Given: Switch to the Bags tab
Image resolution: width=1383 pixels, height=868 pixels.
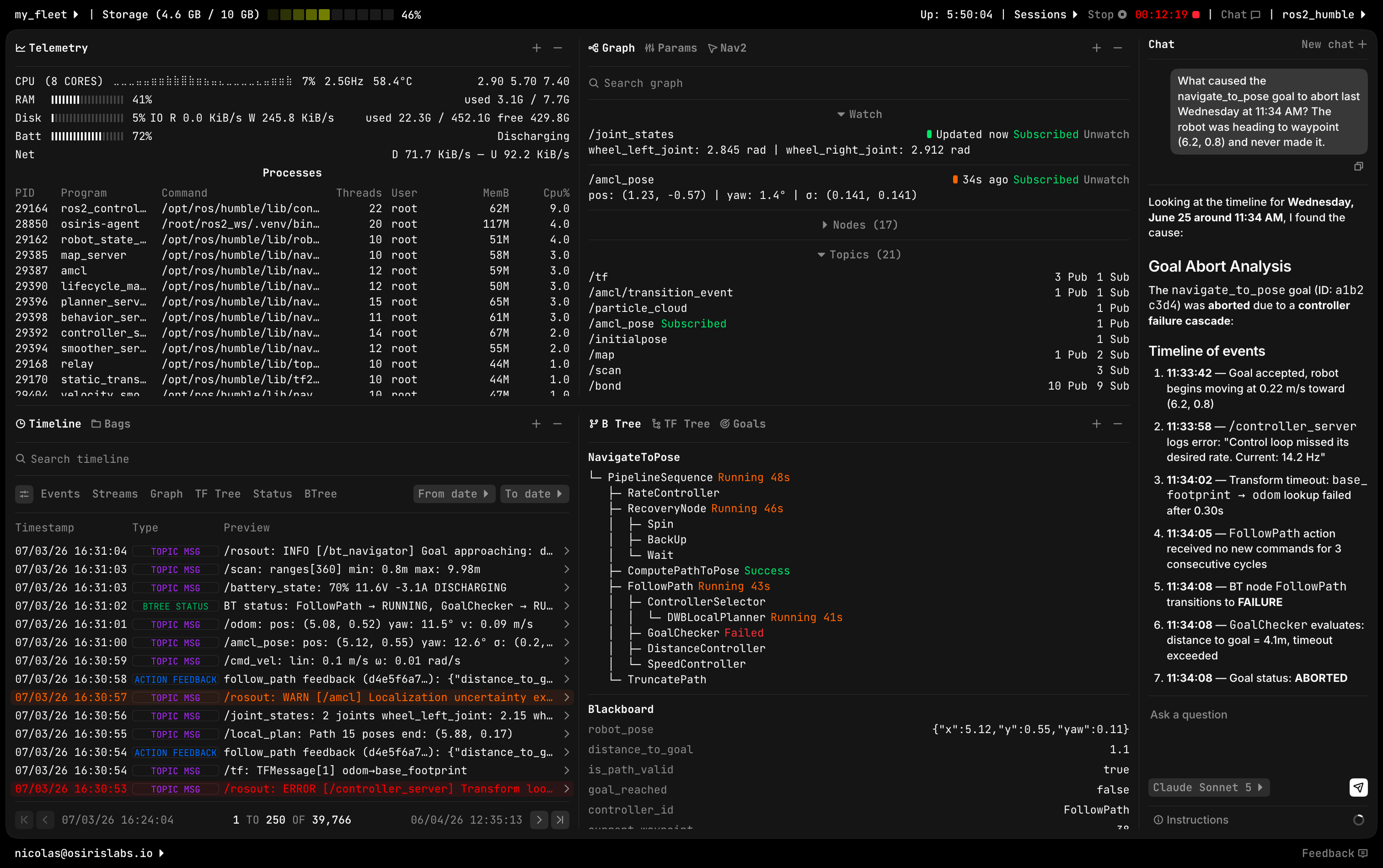Looking at the screenshot, I should (x=111, y=423).
